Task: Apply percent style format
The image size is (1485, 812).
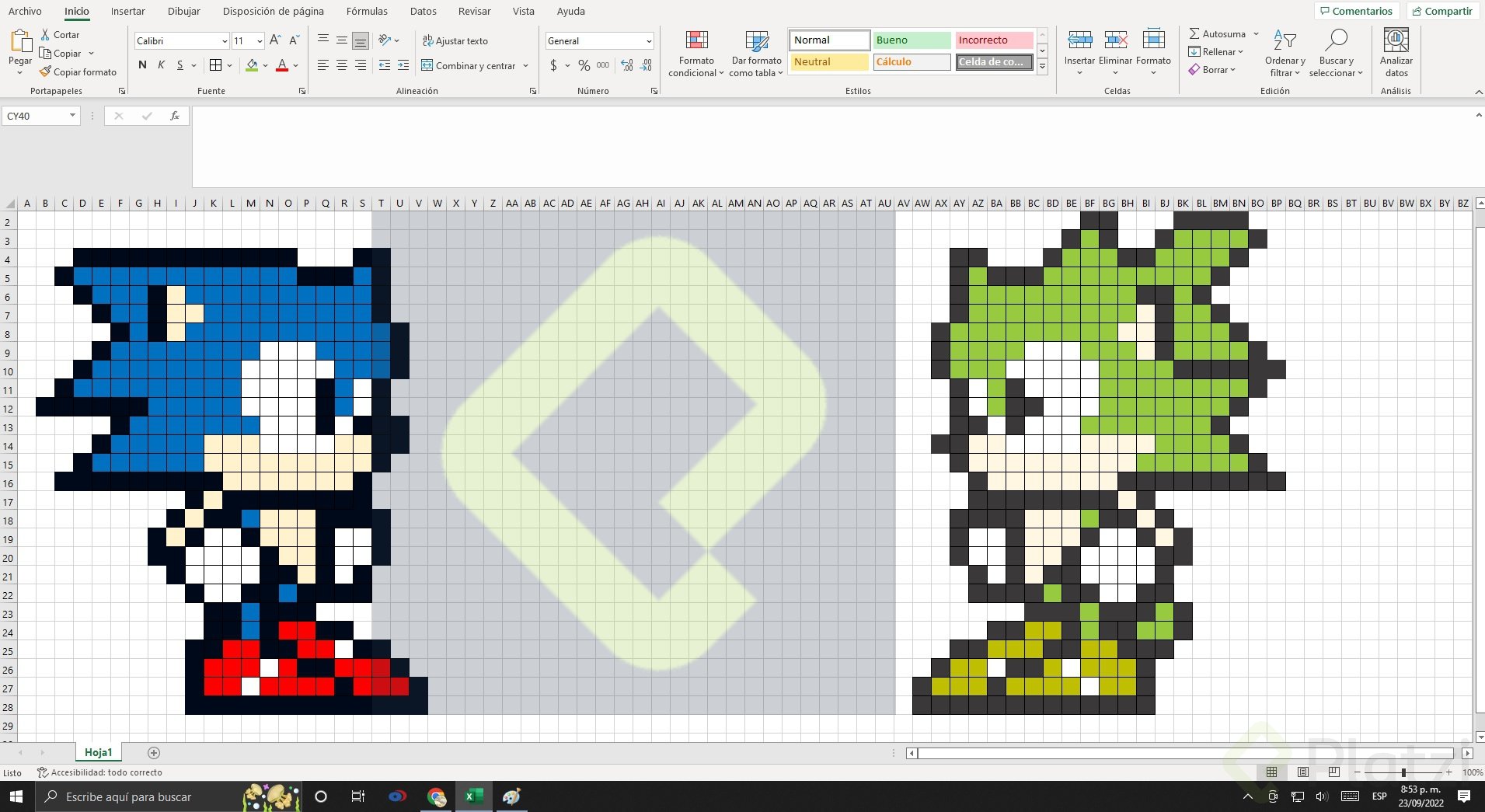Action: point(584,65)
